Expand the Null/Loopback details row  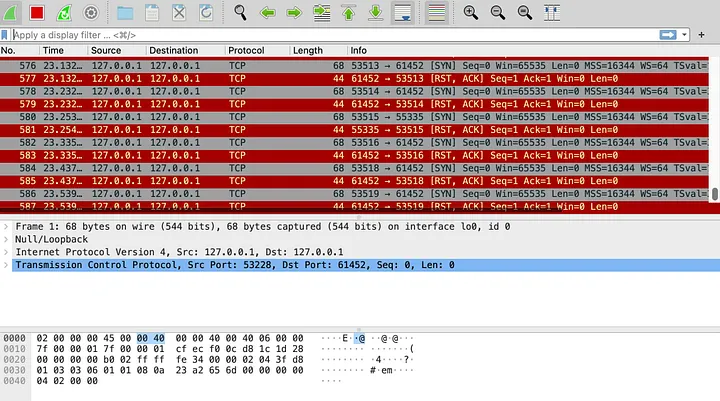click(x=6, y=239)
